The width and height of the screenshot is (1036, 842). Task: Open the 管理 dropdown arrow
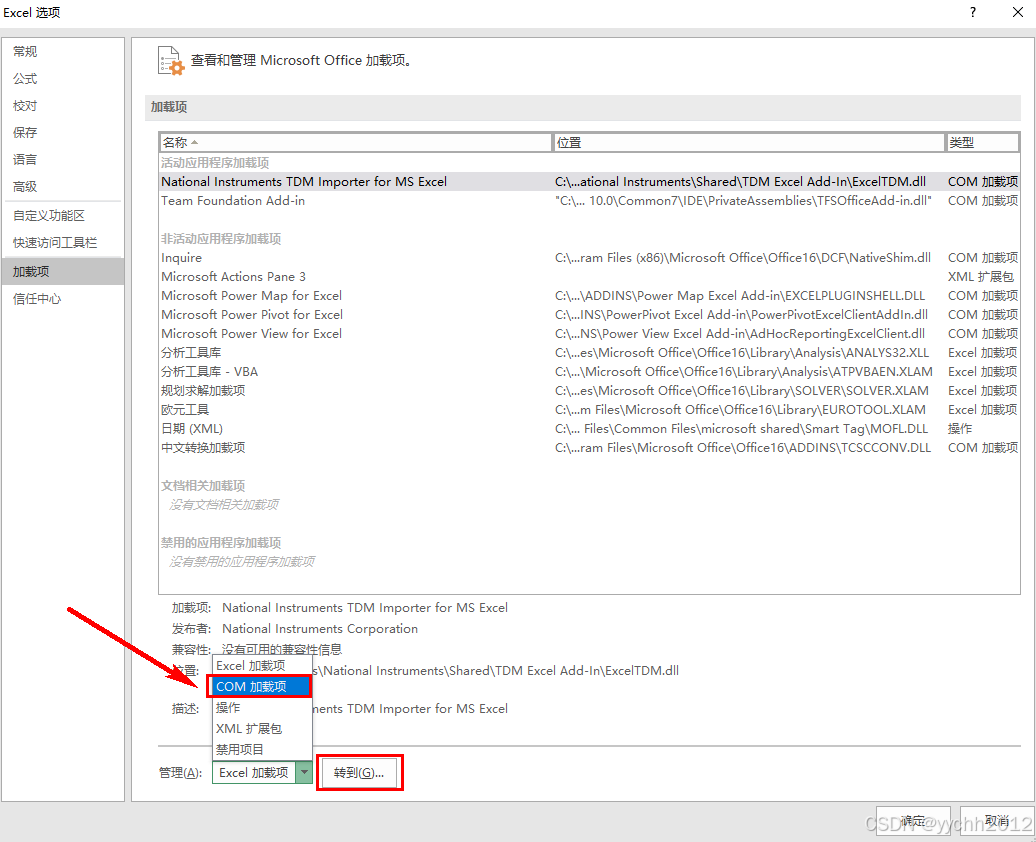304,772
